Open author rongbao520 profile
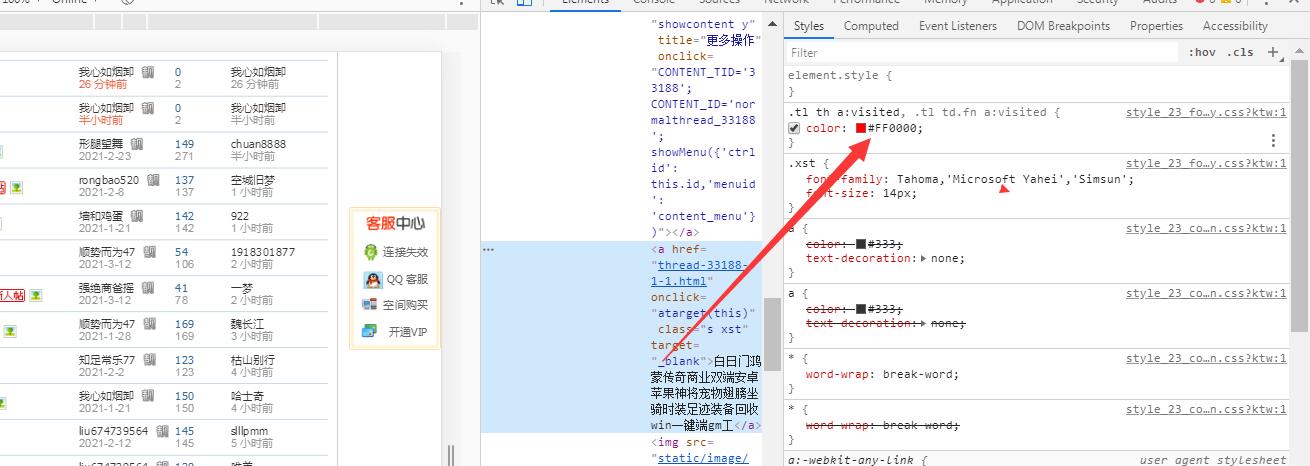 pos(109,180)
